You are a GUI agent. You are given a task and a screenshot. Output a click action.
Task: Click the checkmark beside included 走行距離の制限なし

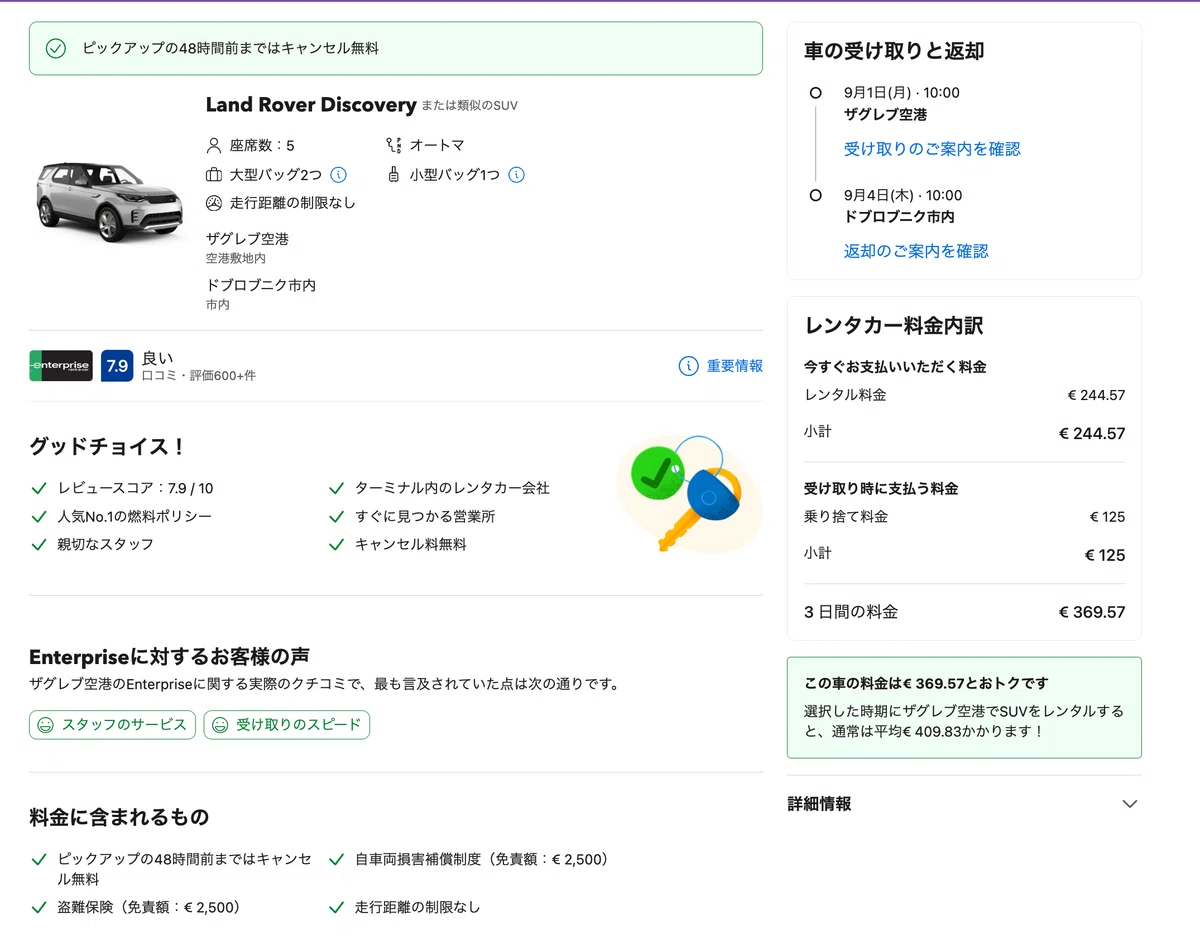336,908
